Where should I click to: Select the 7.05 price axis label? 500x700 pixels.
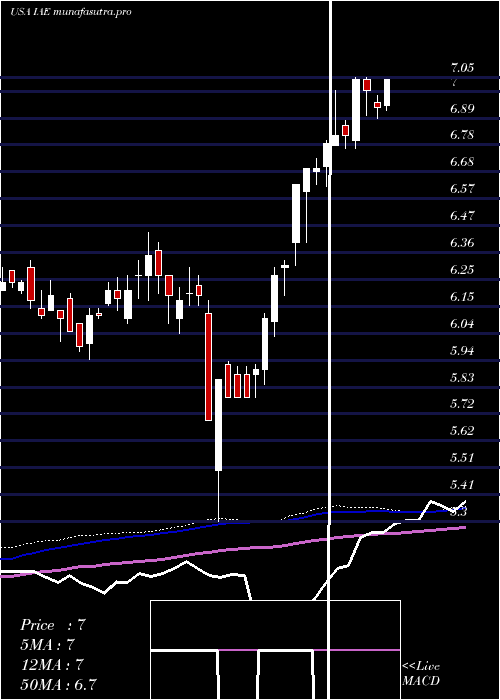[x=462, y=68]
